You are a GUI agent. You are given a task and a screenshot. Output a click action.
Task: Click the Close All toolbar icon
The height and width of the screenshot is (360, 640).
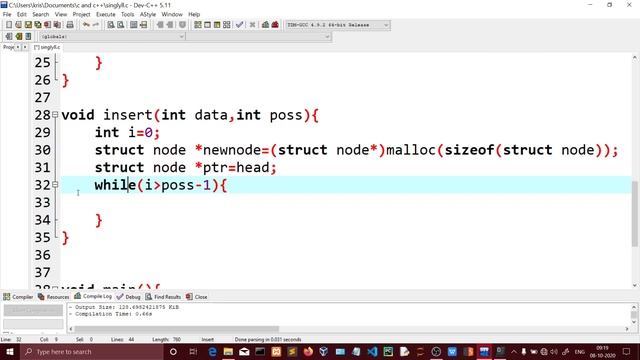[x=57, y=25]
